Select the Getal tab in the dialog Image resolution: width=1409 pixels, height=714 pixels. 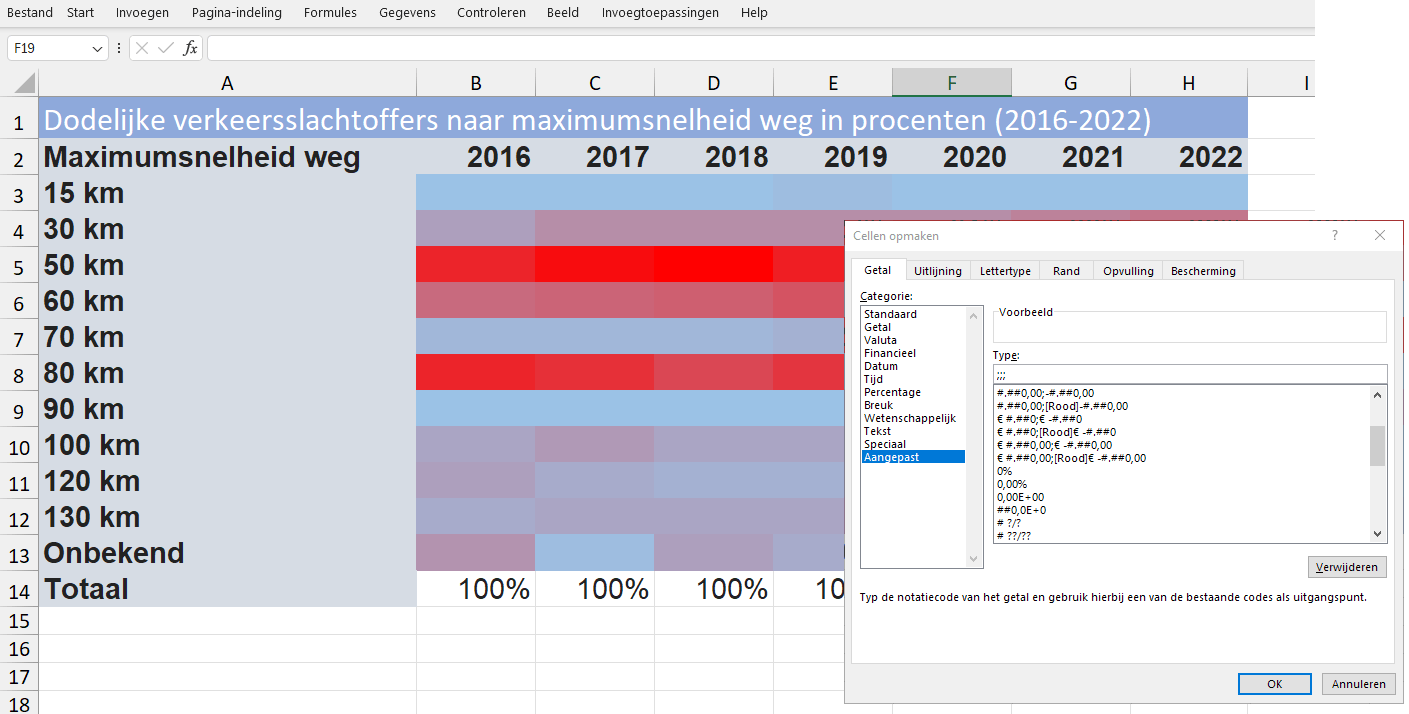pyautogui.click(x=878, y=270)
